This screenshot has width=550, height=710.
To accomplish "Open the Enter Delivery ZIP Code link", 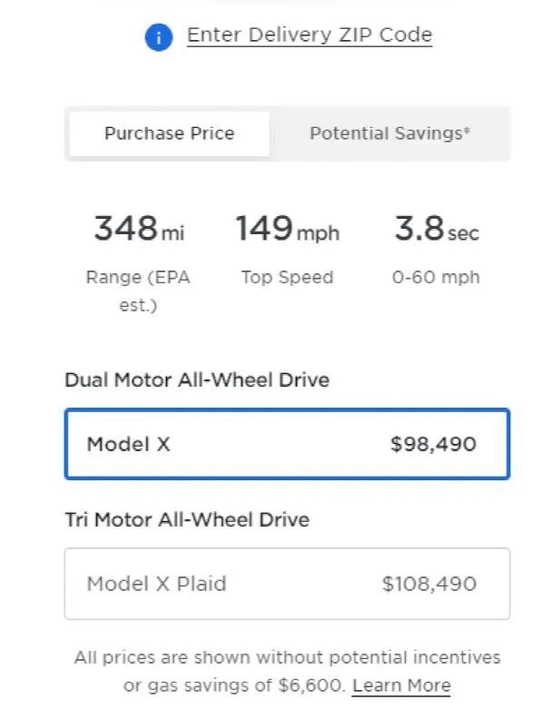I will [310, 35].
